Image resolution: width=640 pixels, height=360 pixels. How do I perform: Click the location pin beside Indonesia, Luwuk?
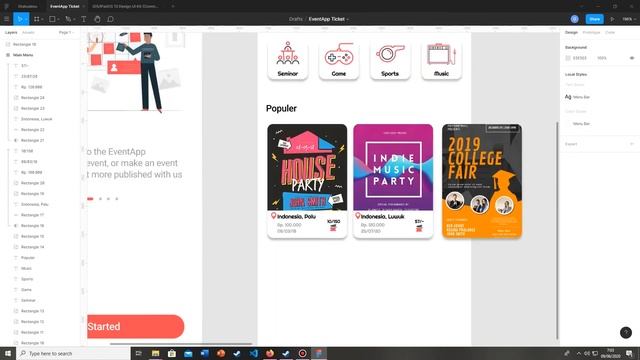click(x=358, y=216)
